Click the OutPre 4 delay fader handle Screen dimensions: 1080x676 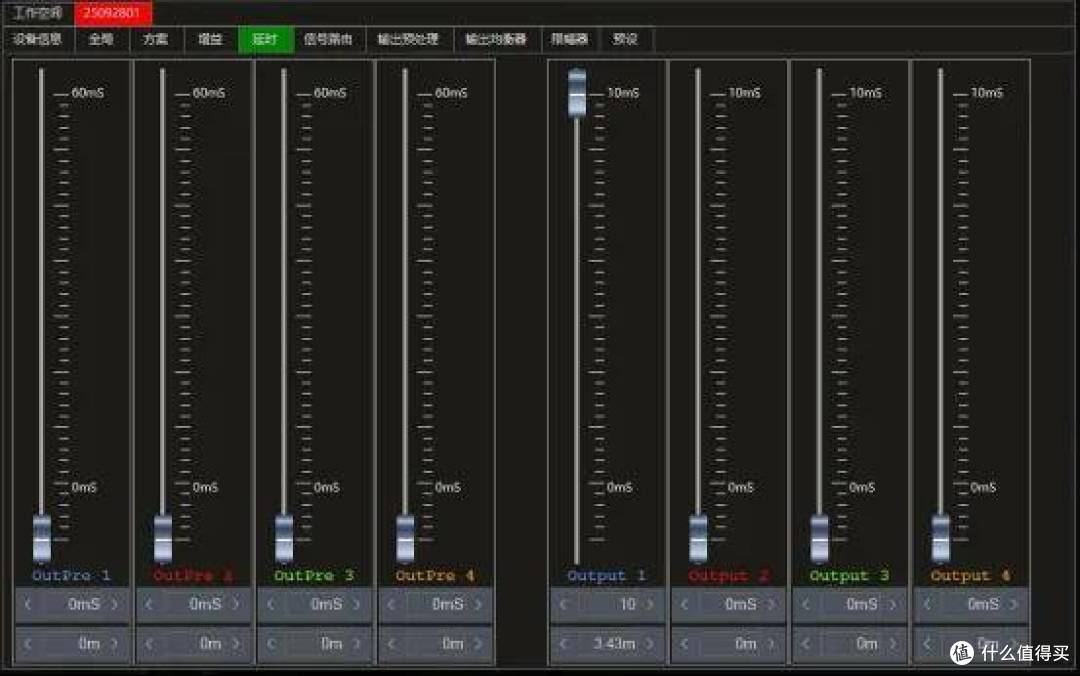406,538
